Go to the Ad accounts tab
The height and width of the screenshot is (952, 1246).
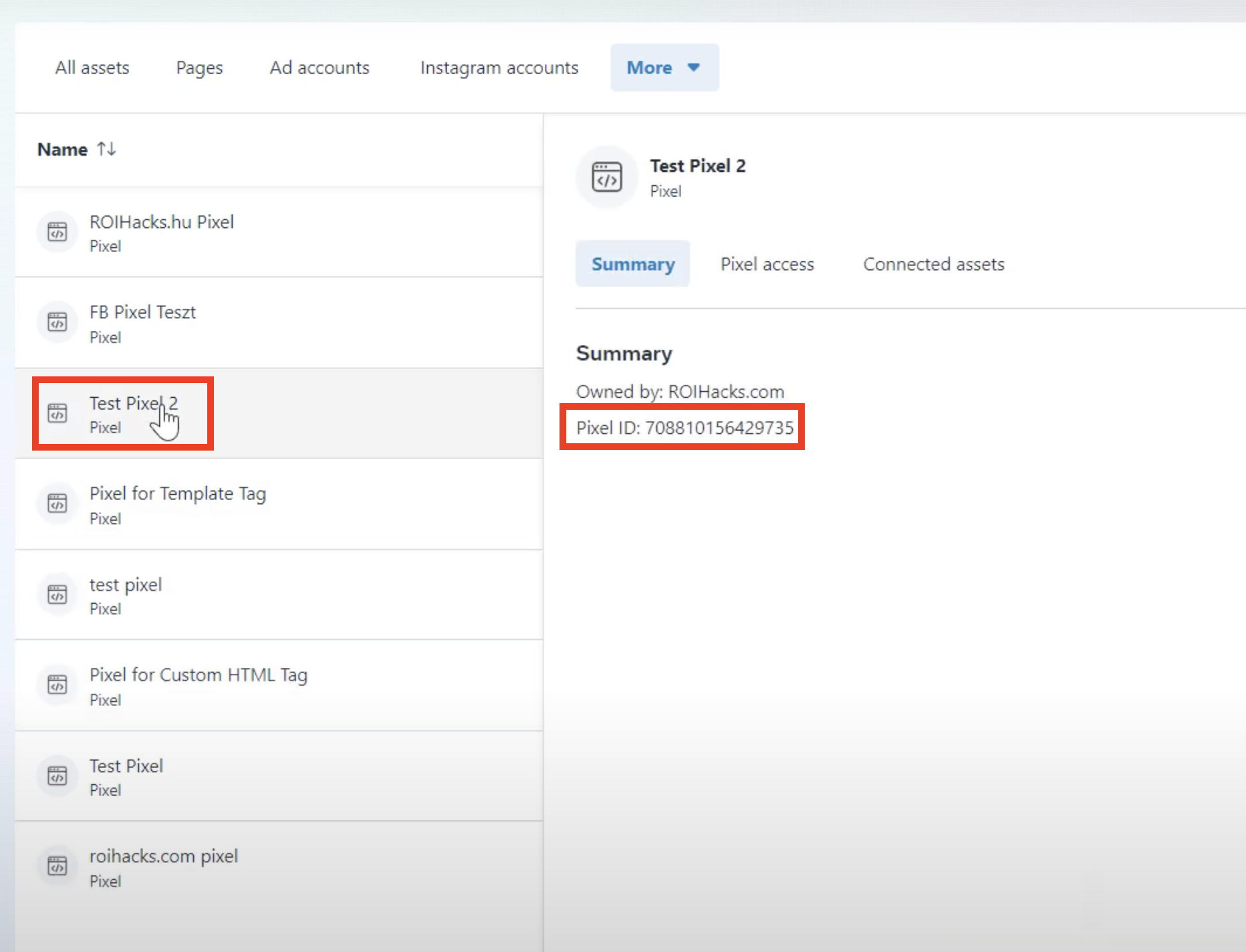pos(320,68)
